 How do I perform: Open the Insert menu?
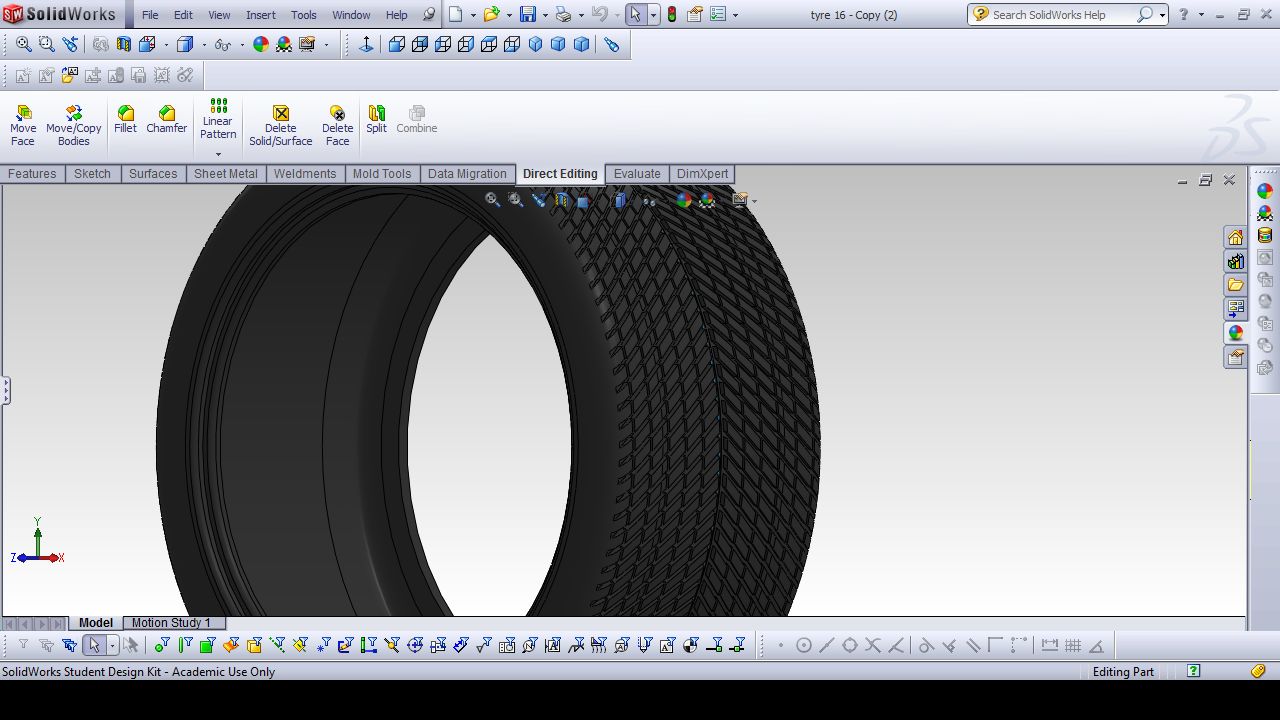click(261, 15)
